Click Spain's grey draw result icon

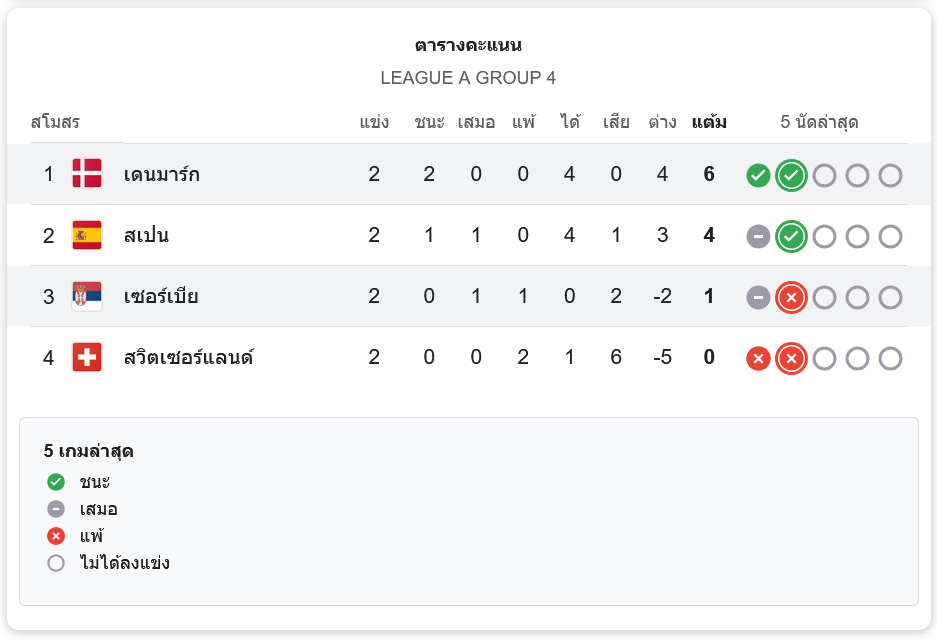[x=758, y=237]
